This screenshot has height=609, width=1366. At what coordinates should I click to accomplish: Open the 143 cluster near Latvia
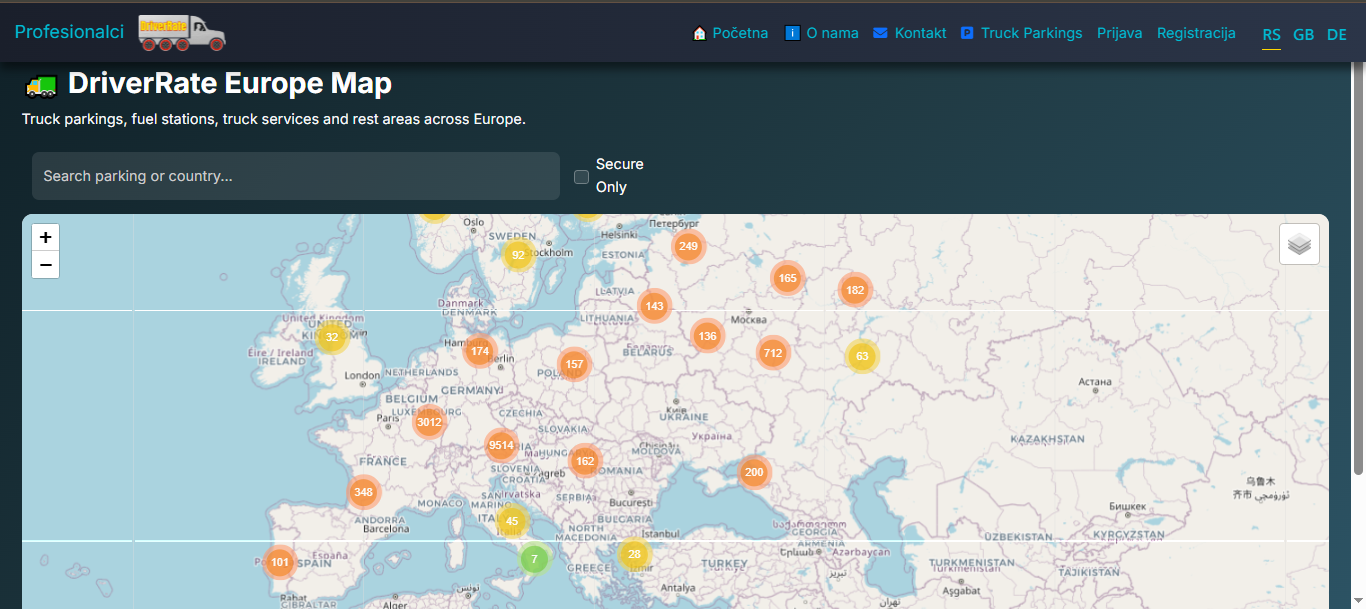pyautogui.click(x=654, y=306)
